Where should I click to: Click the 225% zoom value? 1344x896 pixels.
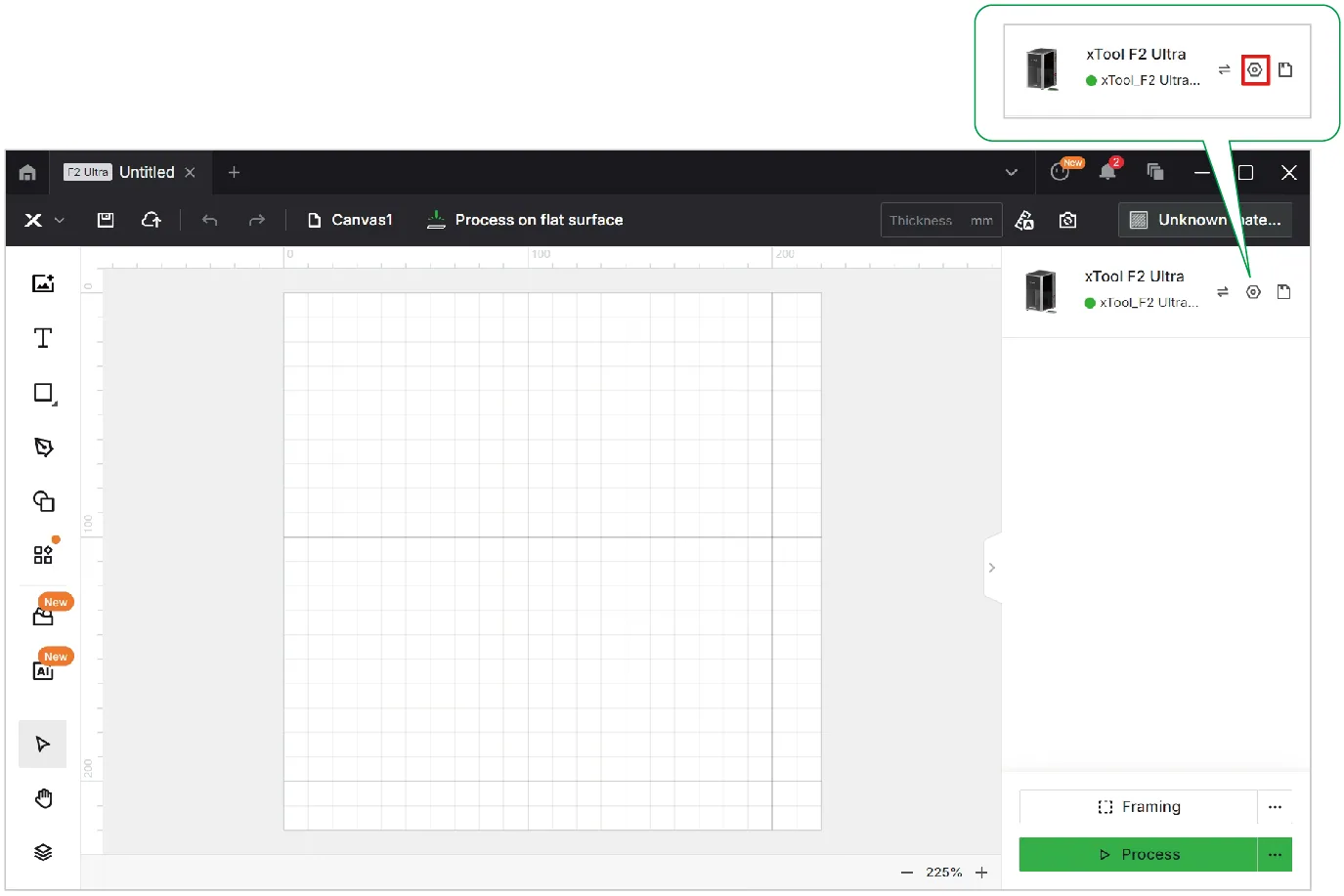click(x=944, y=873)
